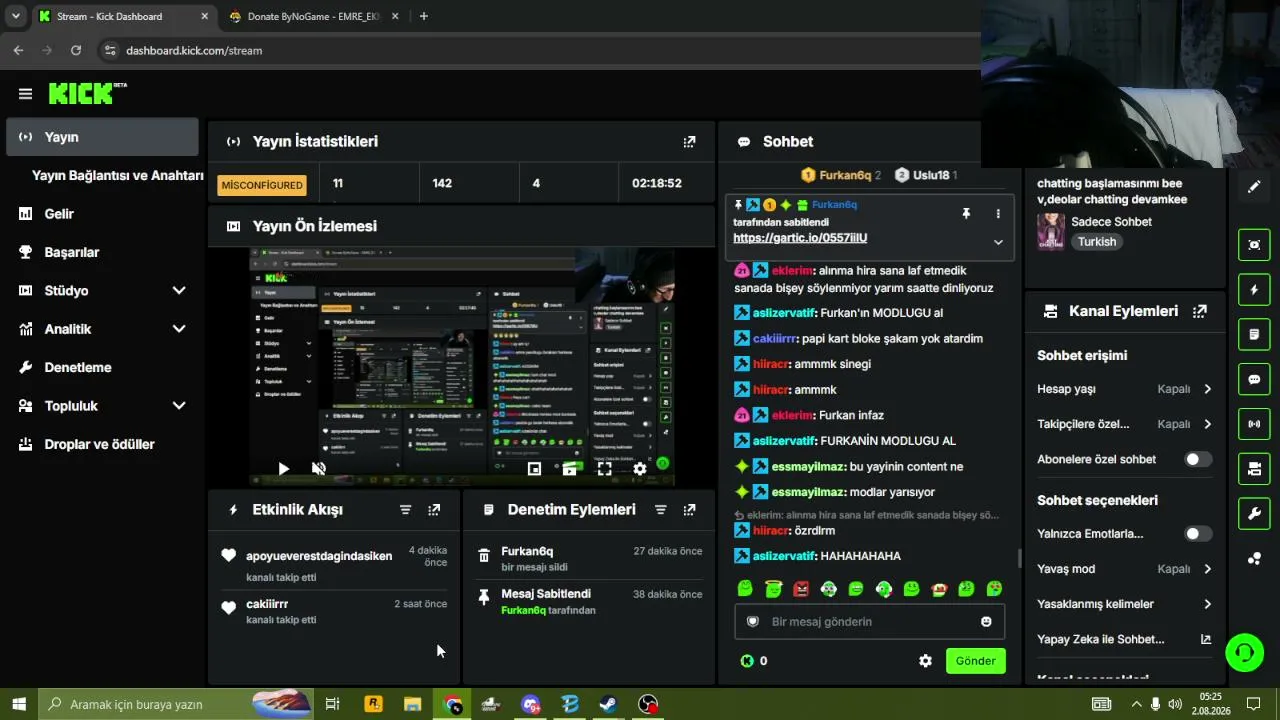Unmute the stream preview audio
The height and width of the screenshot is (720, 1280).
[319, 468]
